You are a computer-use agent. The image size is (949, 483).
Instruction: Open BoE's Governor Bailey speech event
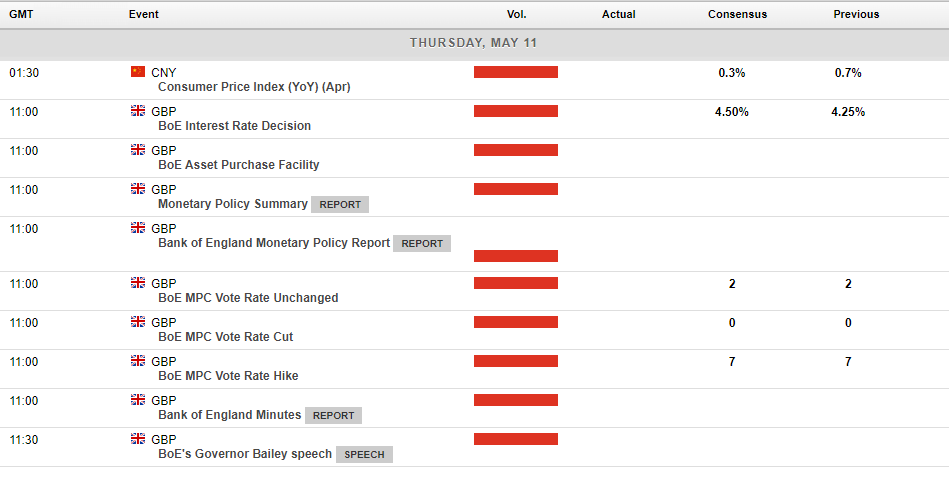(x=245, y=454)
